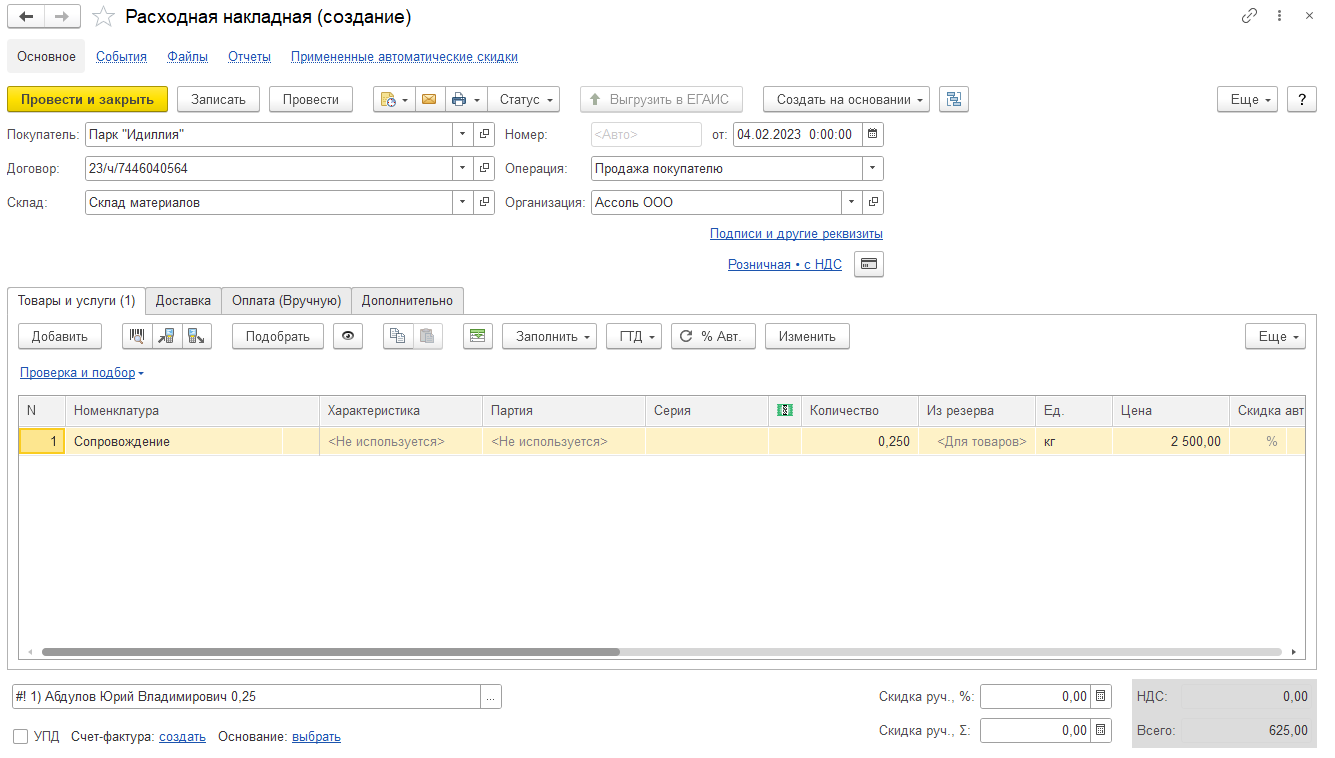Screen dimensions: 1335x758
Task: Switch to the Дополнительно tab
Action: [407, 300]
